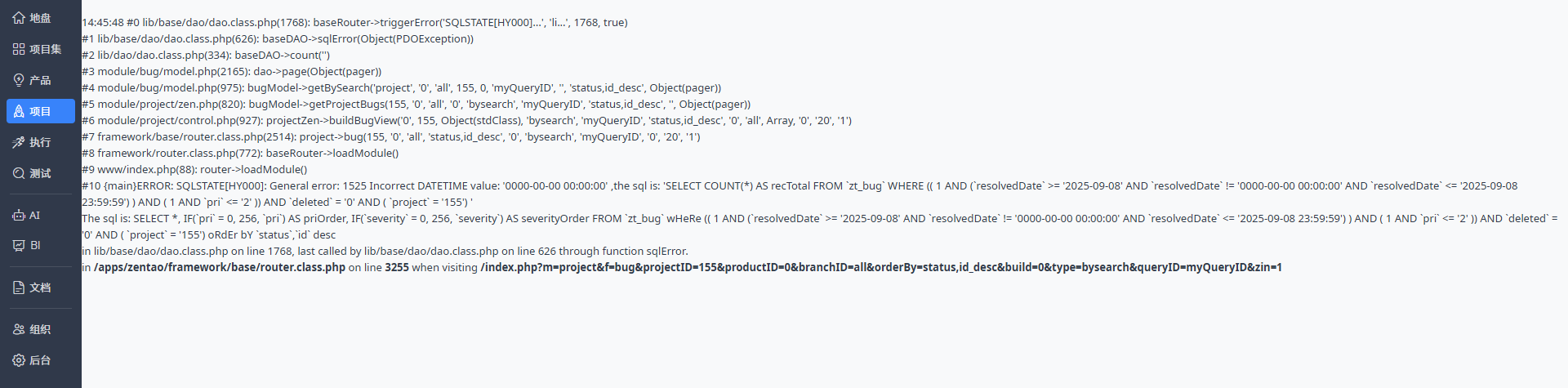Click the lightbulb icon for 产品
This screenshot has width=1568, height=388.
[x=19, y=80]
